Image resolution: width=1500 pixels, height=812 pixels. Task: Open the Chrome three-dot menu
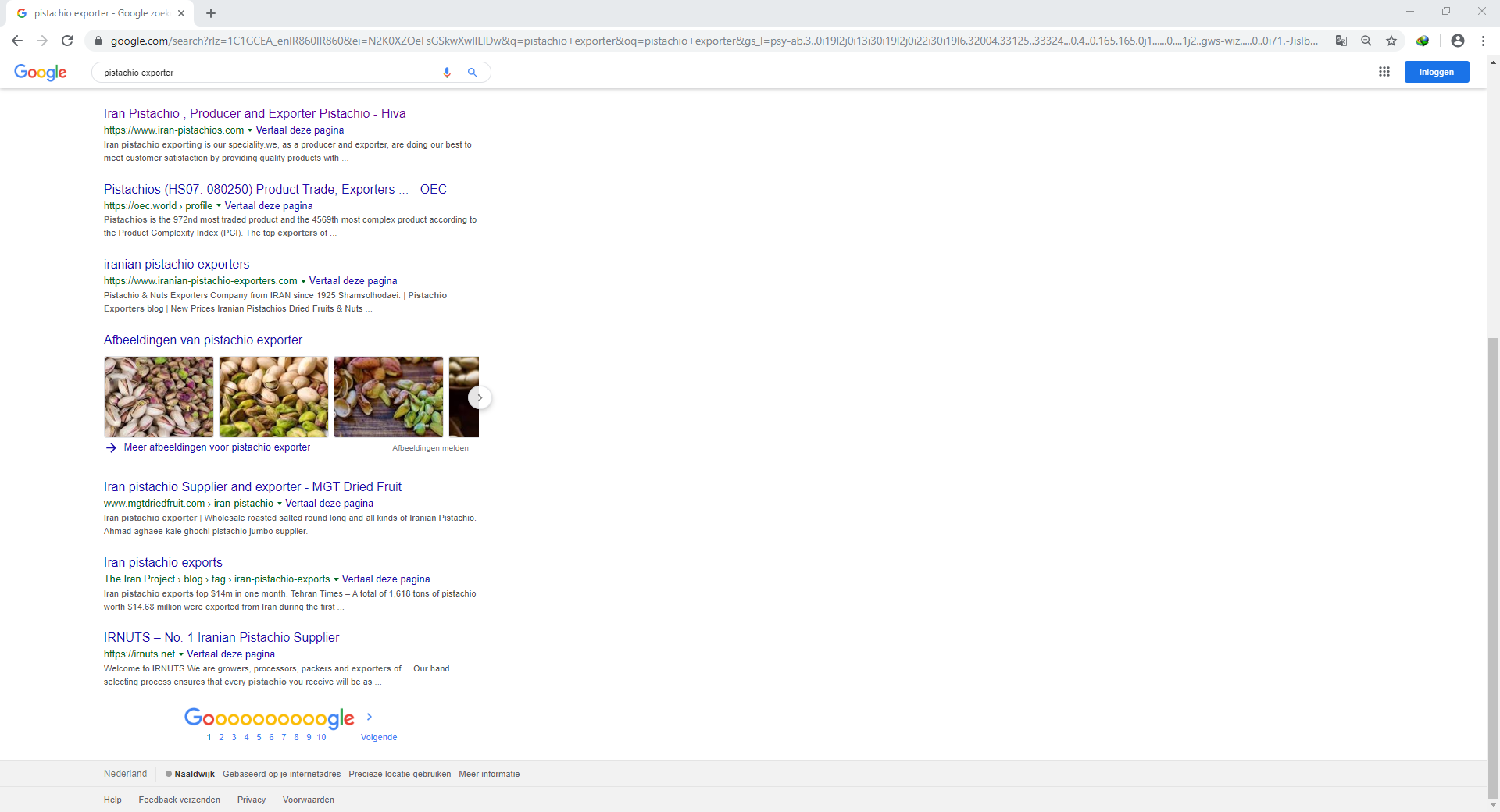[1483, 41]
